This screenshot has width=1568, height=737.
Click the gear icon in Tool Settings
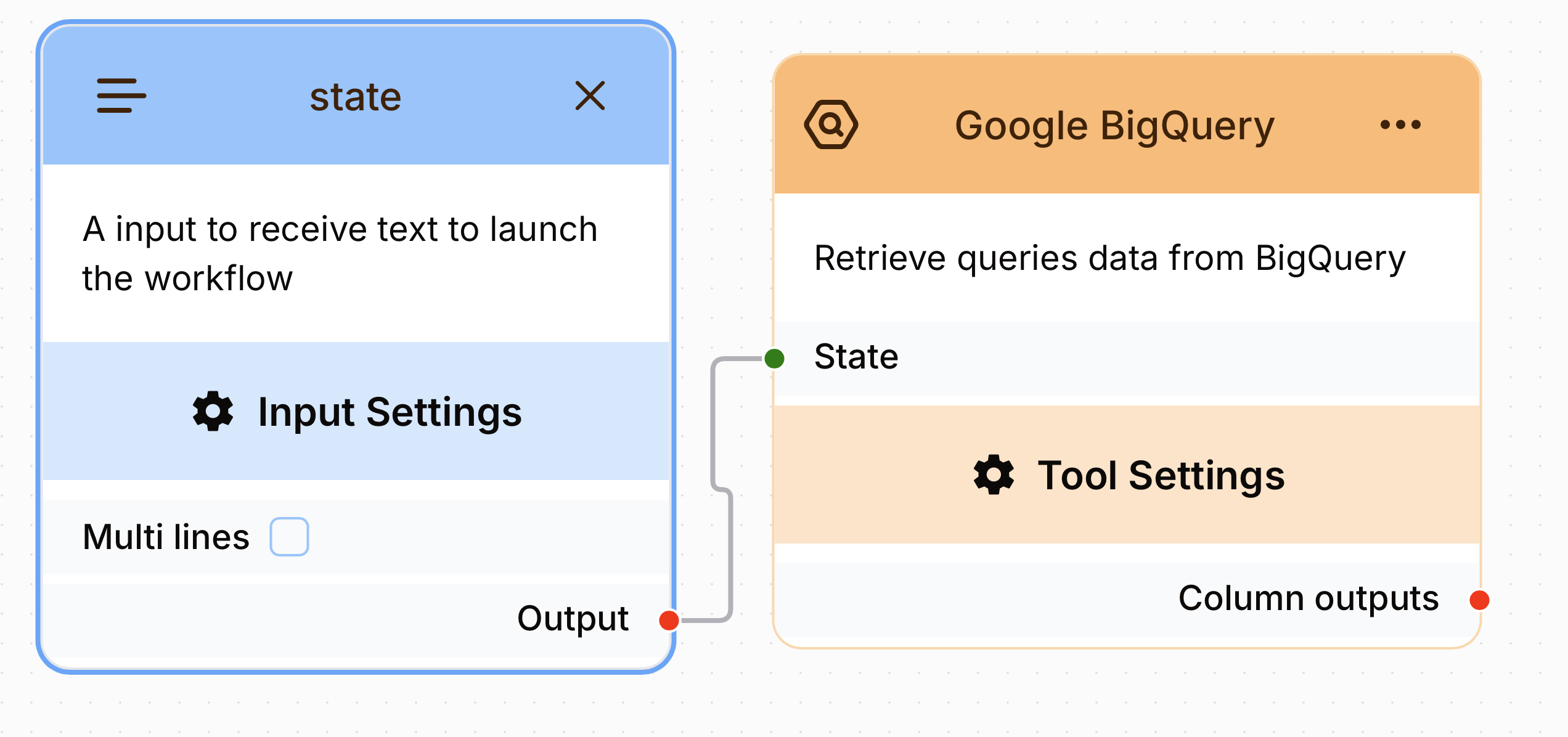click(x=994, y=474)
